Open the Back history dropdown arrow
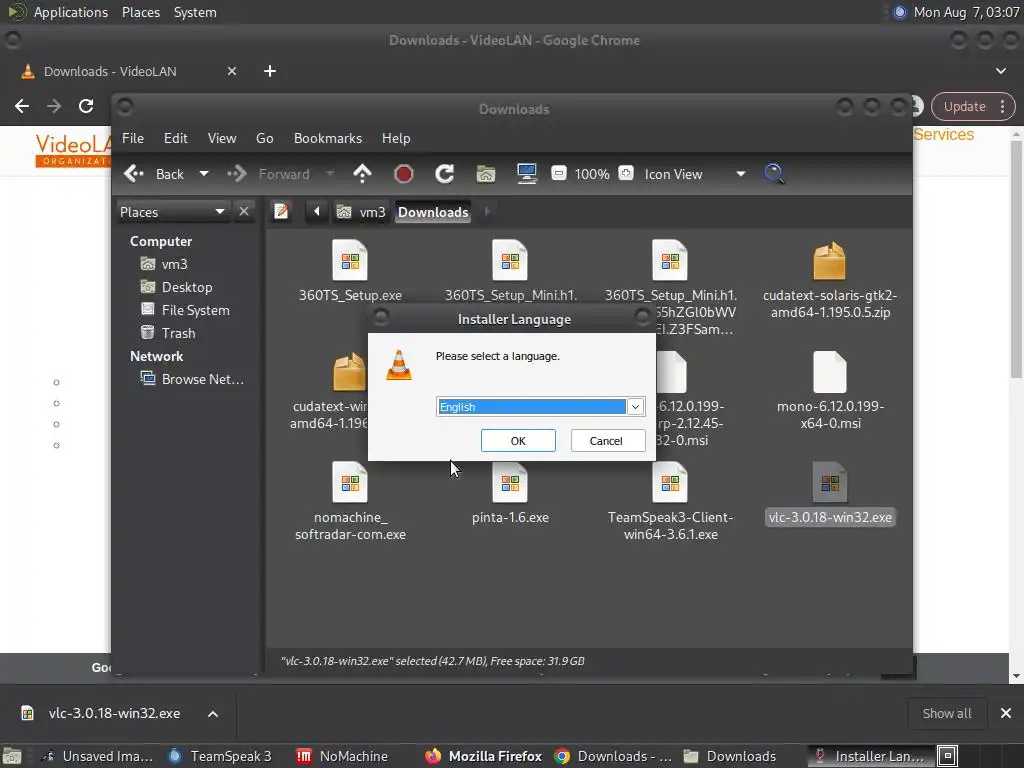Screen dimensions: 1024x768 point(204,174)
